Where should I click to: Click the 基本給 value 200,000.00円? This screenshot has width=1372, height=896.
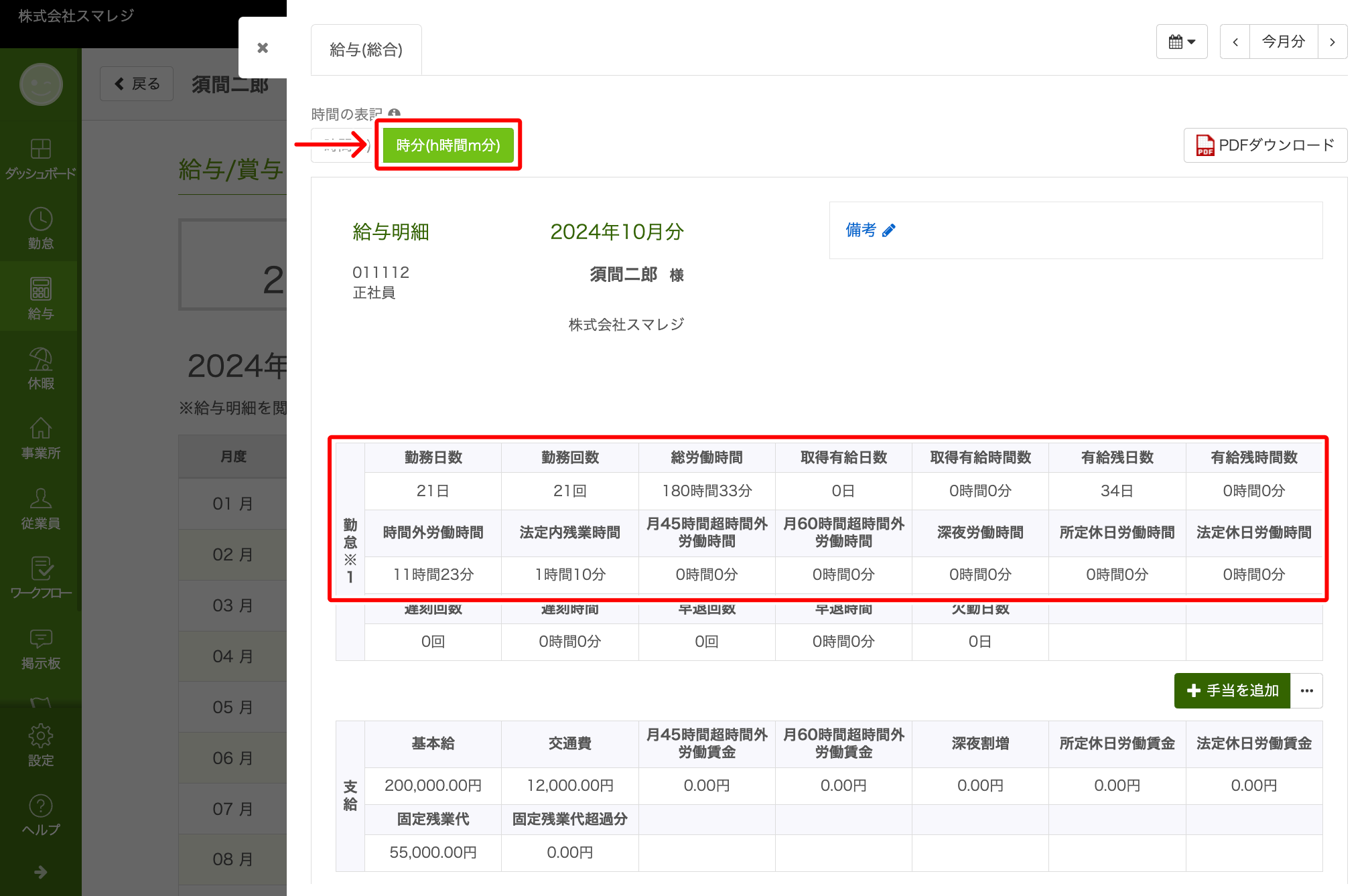[x=433, y=786]
